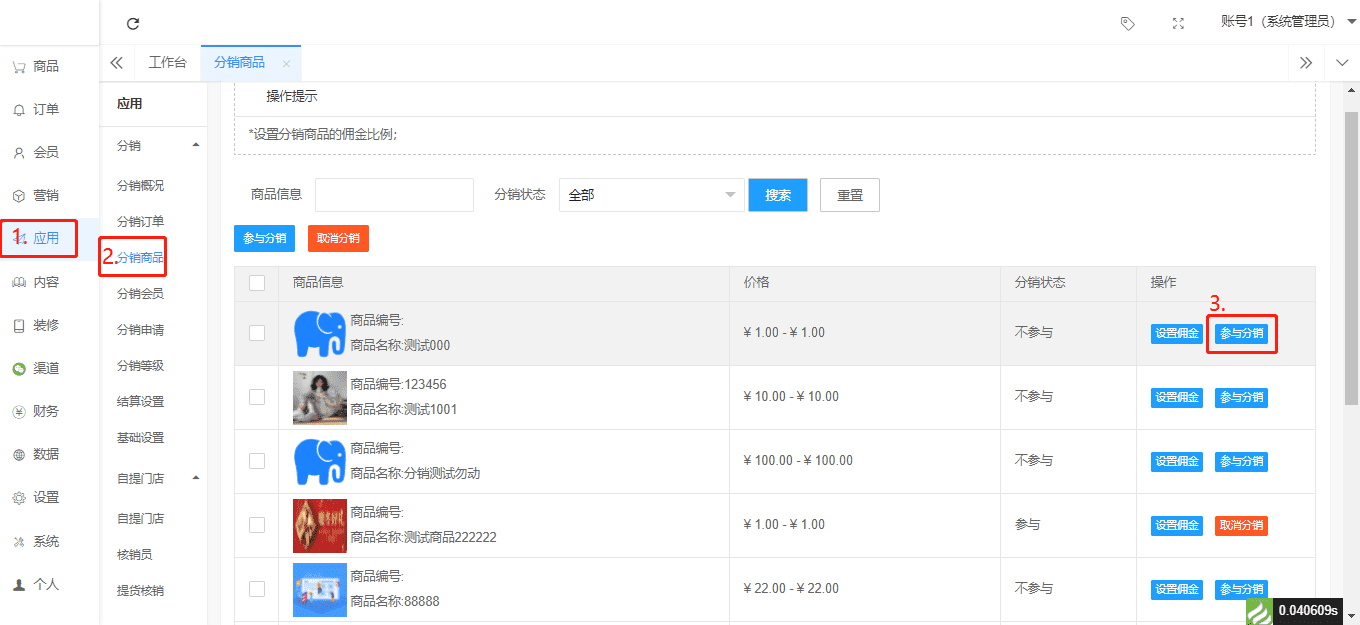The width and height of the screenshot is (1360, 625).
Task: Click the tag icon in header
Action: click(1127, 23)
